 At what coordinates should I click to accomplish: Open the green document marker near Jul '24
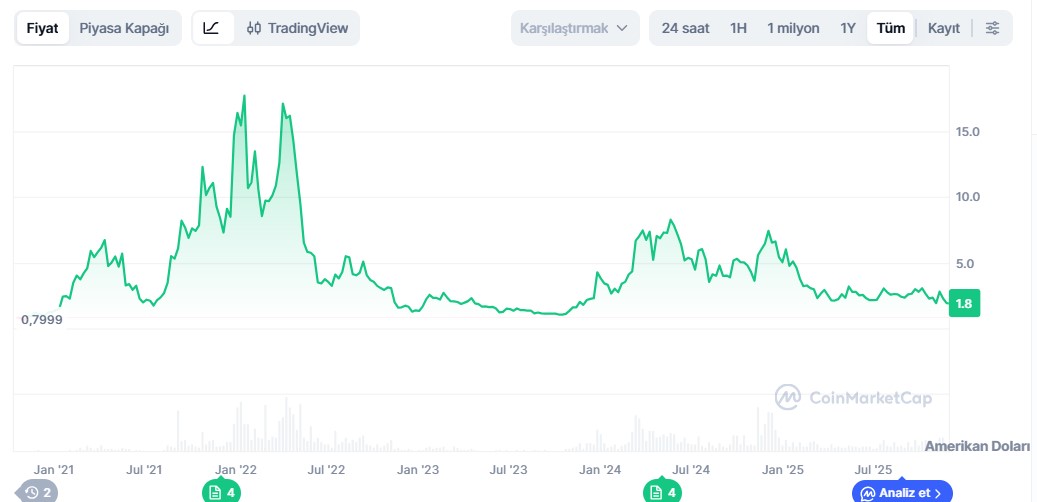(x=662, y=492)
